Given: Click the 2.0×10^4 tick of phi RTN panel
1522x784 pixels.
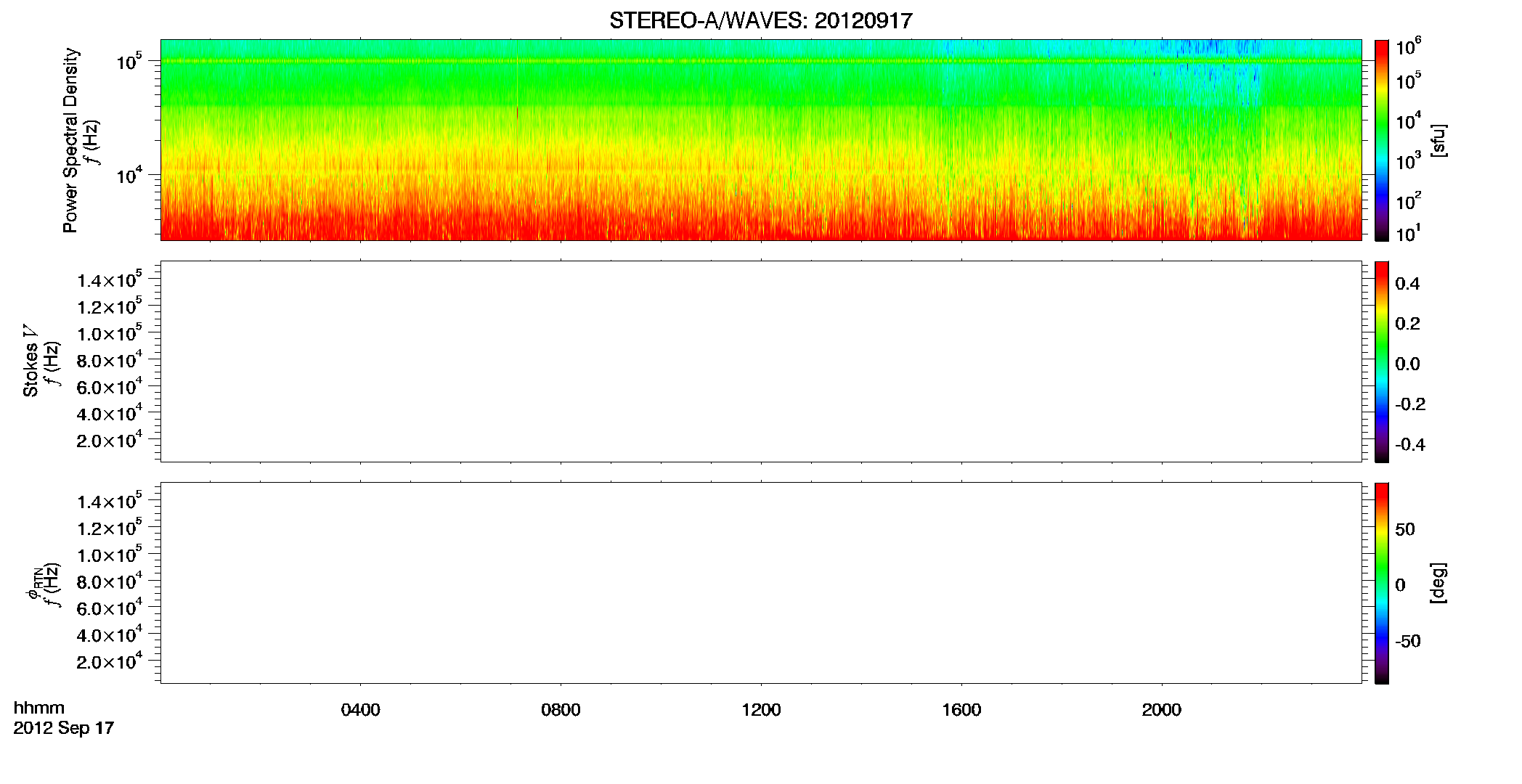Looking at the screenshot, I should click(x=109, y=661).
